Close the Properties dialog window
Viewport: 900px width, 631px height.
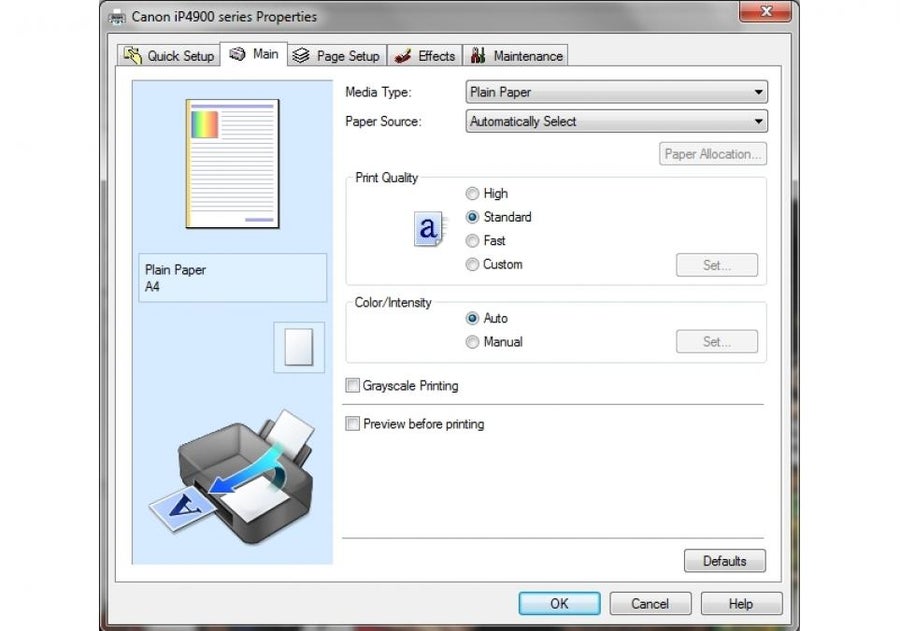click(766, 11)
